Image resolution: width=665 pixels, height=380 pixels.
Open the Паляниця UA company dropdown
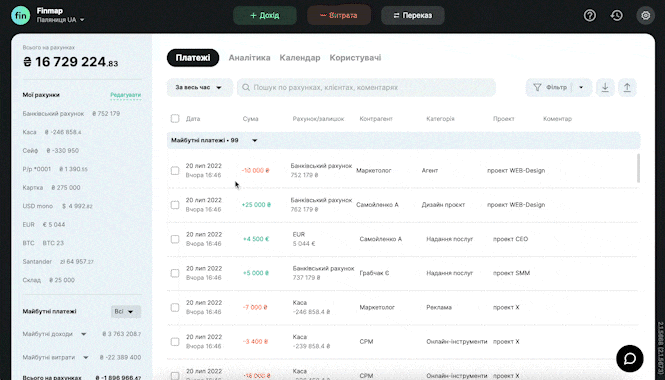pos(60,20)
